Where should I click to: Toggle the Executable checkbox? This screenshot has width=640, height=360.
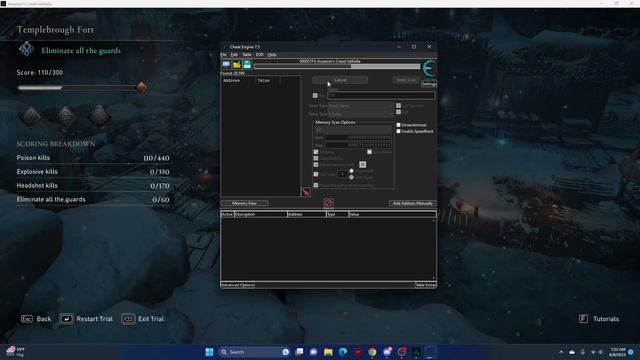click(x=369, y=152)
